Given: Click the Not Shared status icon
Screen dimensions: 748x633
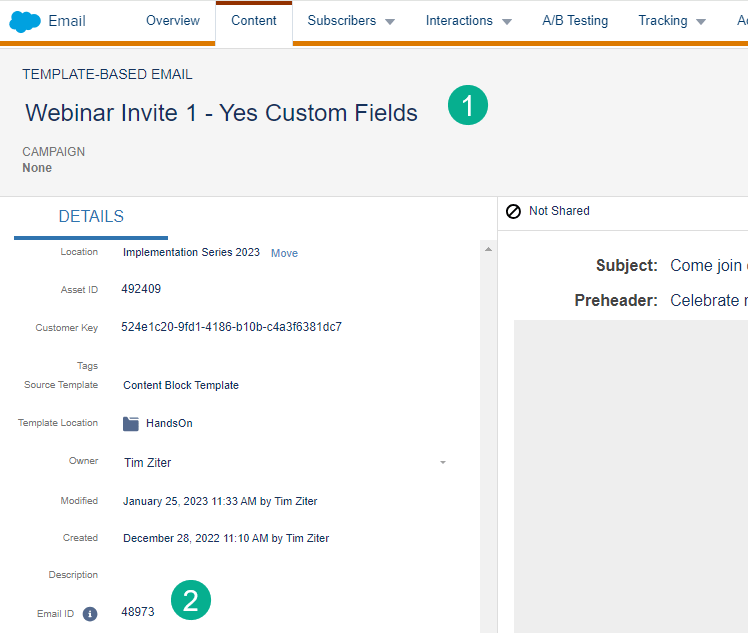Looking at the screenshot, I should (513, 211).
